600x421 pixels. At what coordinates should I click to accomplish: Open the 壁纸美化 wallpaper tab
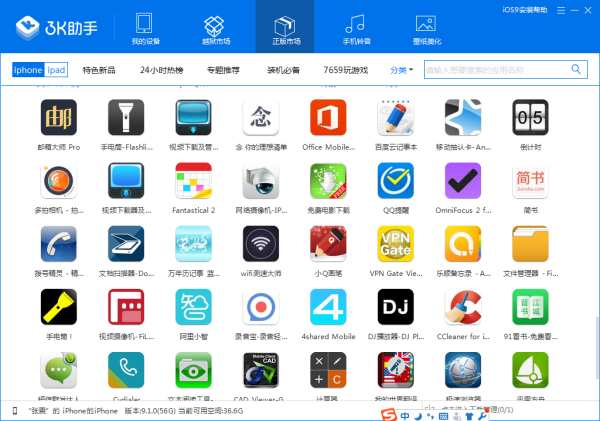(426, 29)
